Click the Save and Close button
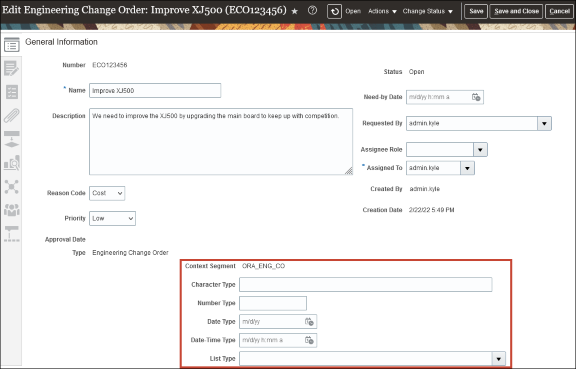 (x=516, y=11)
